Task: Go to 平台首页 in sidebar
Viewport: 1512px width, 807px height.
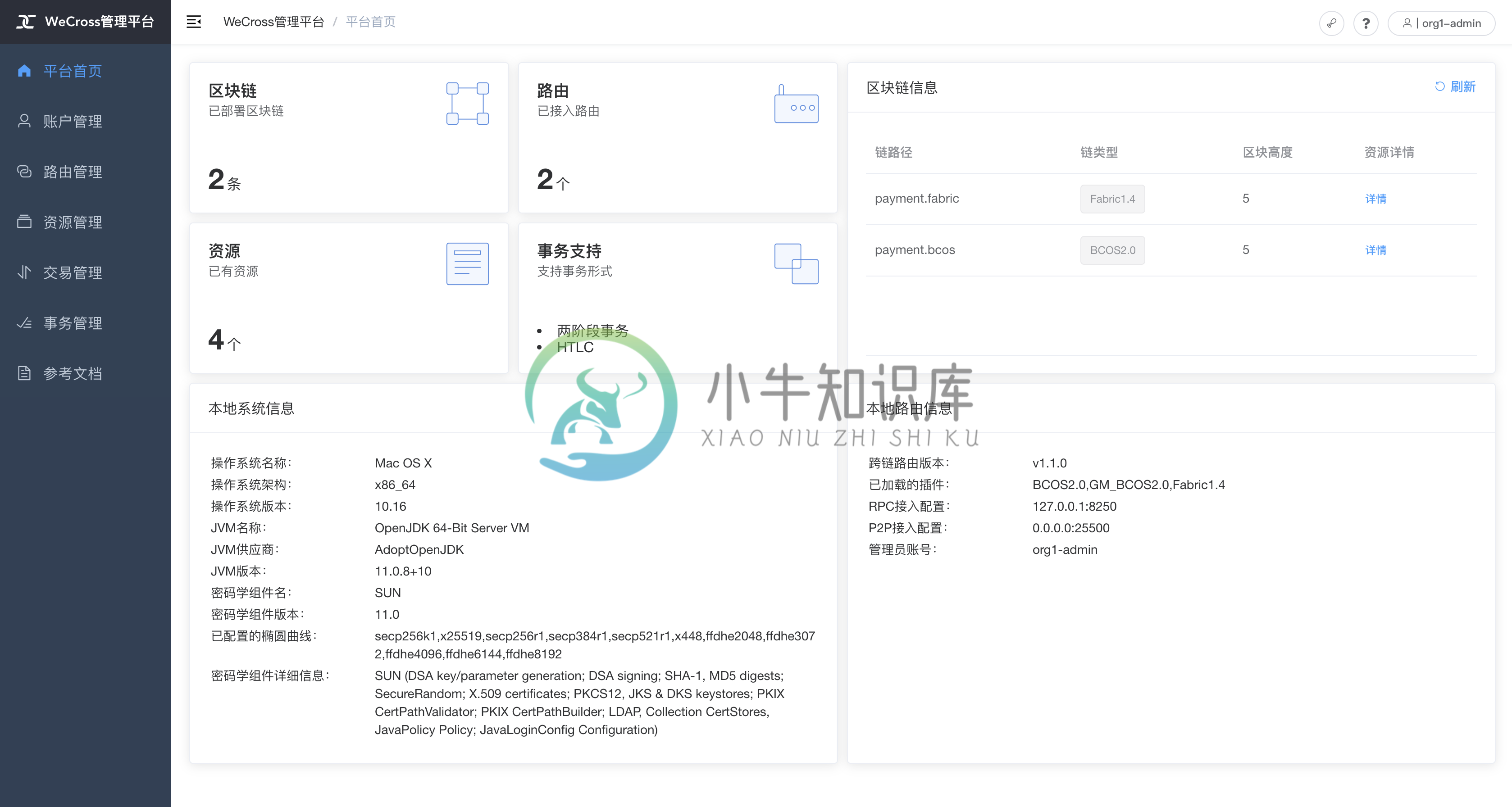Action: (86, 71)
